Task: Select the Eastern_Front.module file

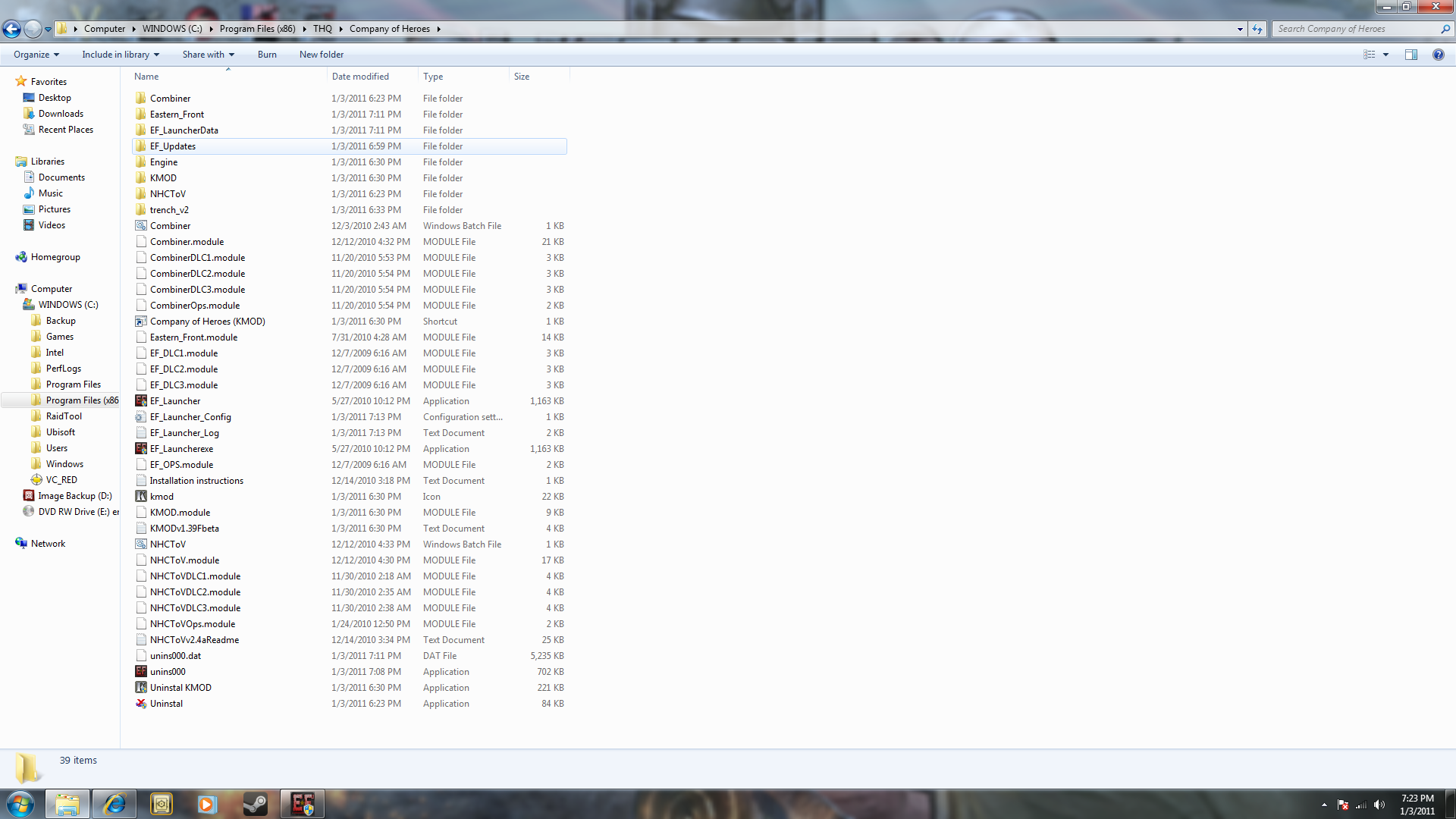Action: pos(193,337)
